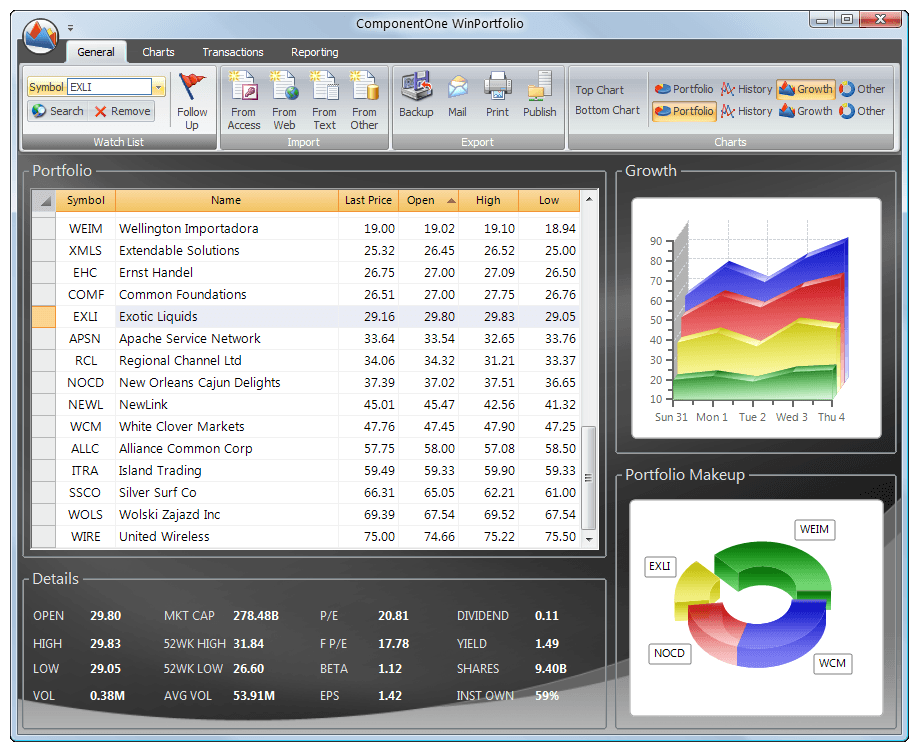The image size is (919, 752).
Task: Click the SSCO symbol cell
Action: click(x=86, y=492)
